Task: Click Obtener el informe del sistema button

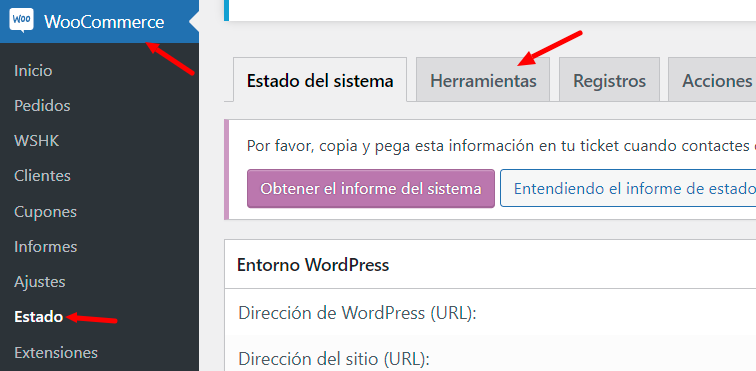Action: coord(371,189)
